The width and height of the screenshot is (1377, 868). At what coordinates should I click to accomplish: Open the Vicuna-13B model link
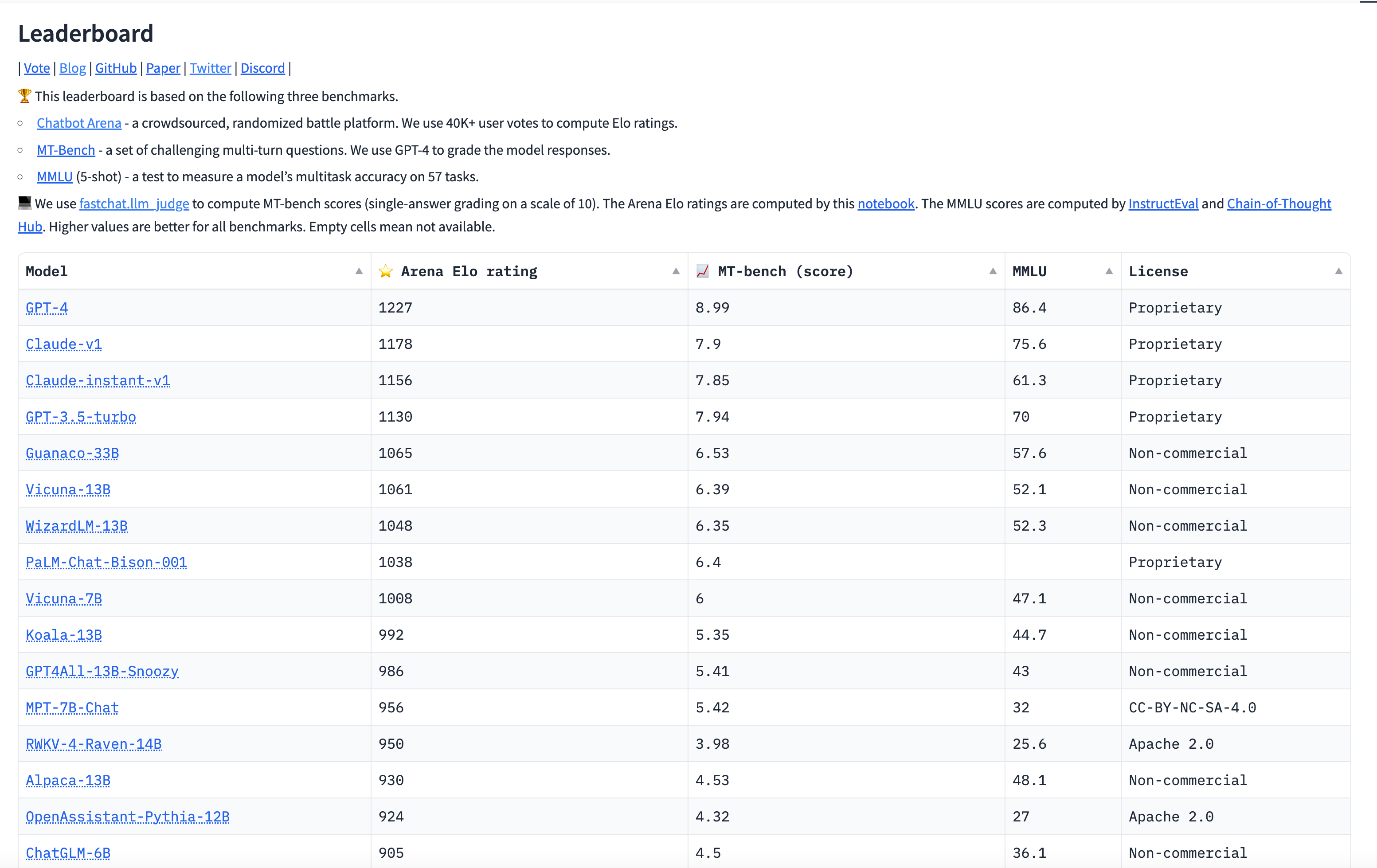pyautogui.click(x=68, y=489)
